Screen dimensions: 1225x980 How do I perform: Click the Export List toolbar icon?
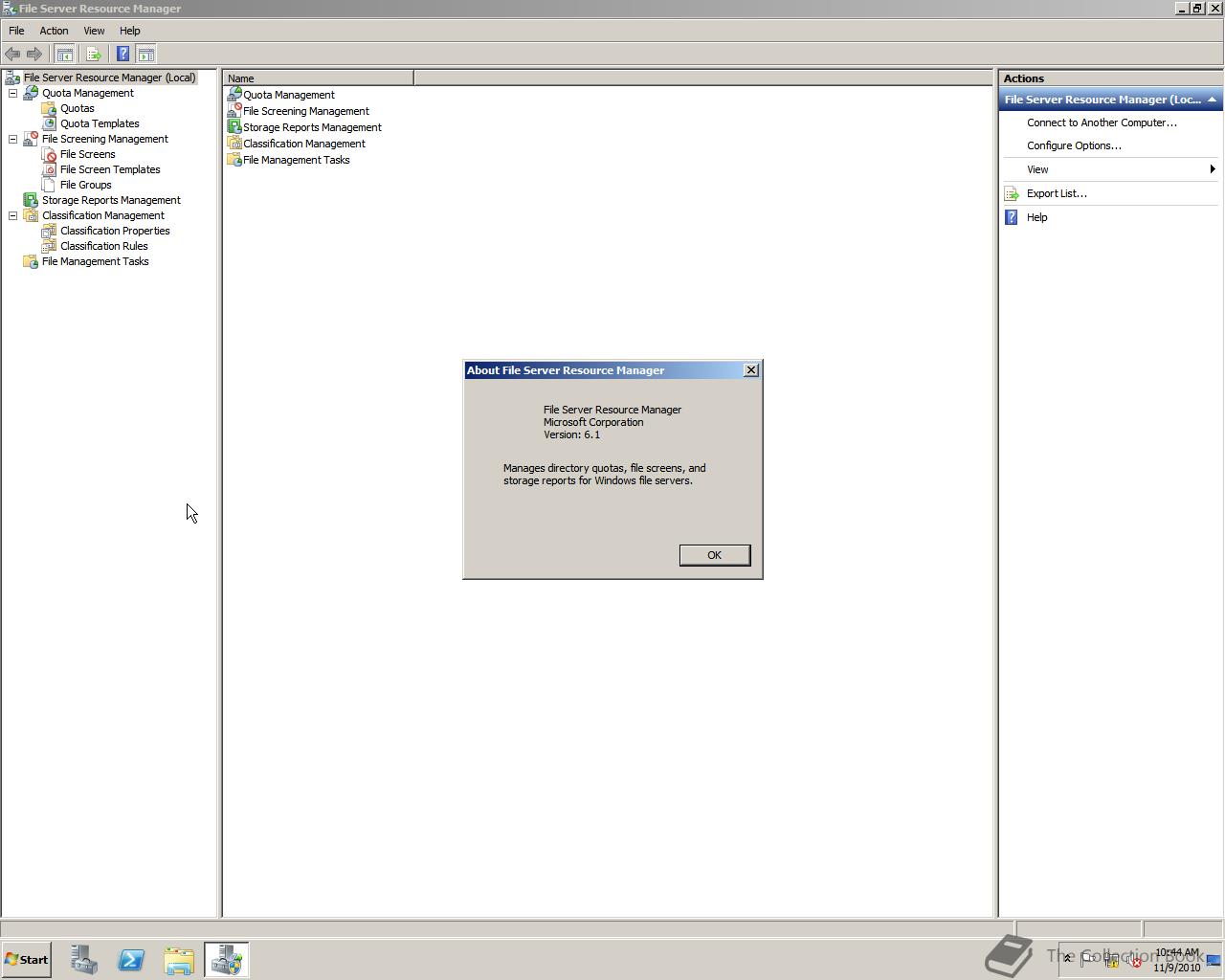[x=93, y=55]
